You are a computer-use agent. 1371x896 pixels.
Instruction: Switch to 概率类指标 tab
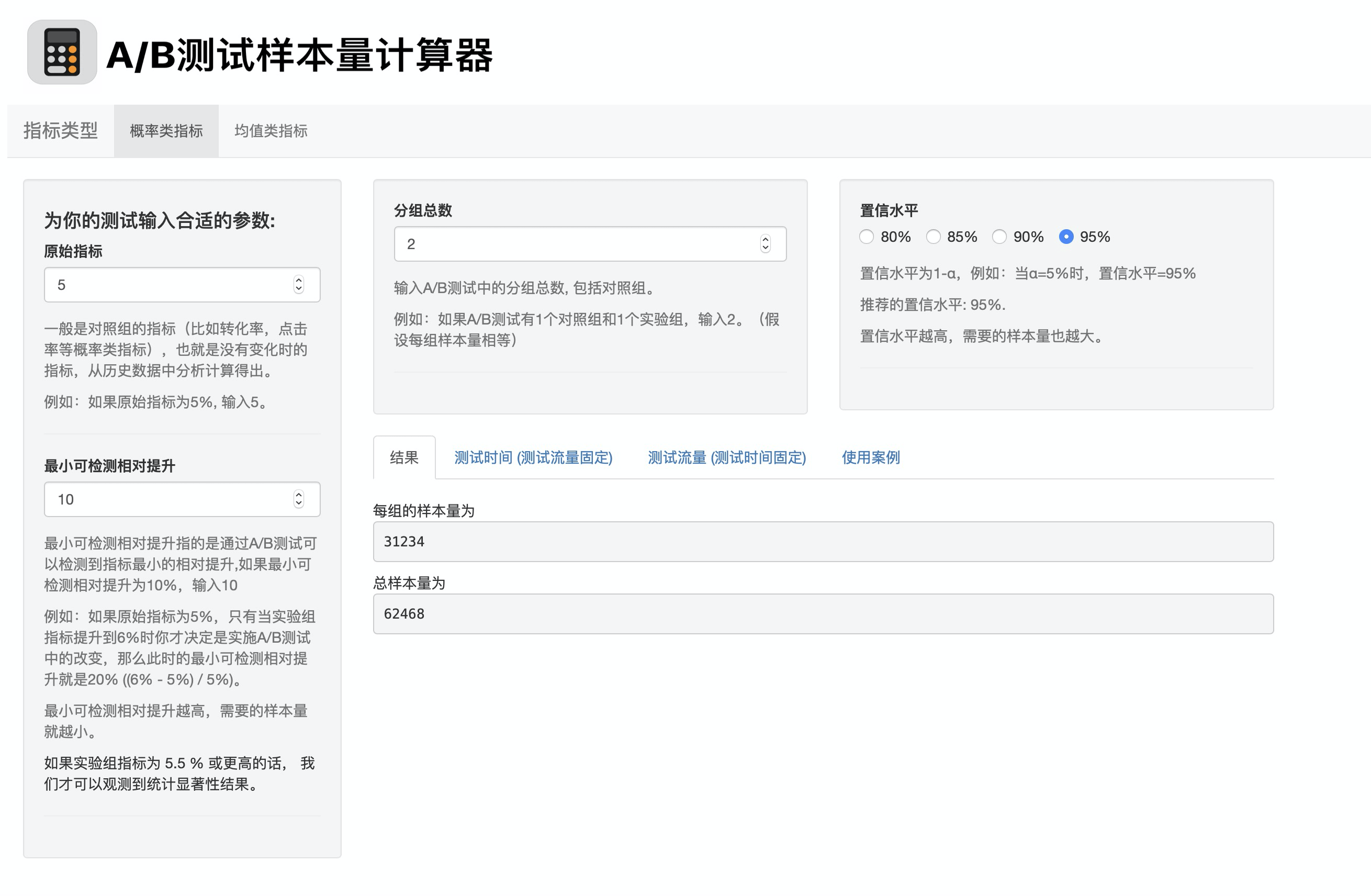(x=166, y=131)
